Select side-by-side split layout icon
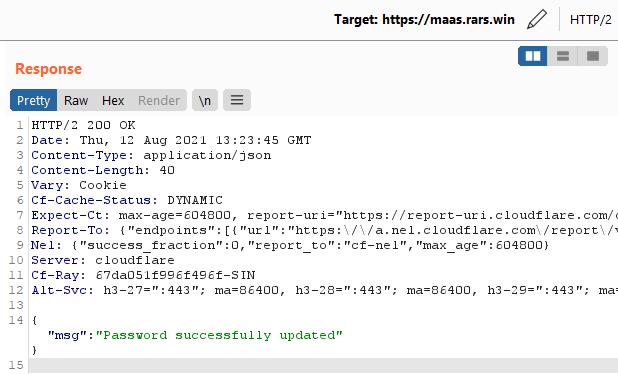 click(x=532, y=56)
